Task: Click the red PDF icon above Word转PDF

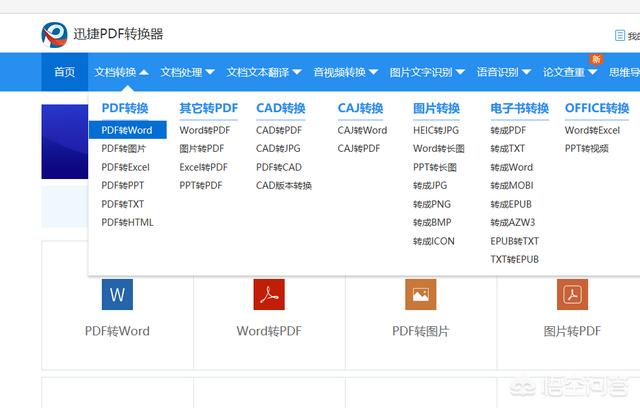Action: [x=269, y=295]
